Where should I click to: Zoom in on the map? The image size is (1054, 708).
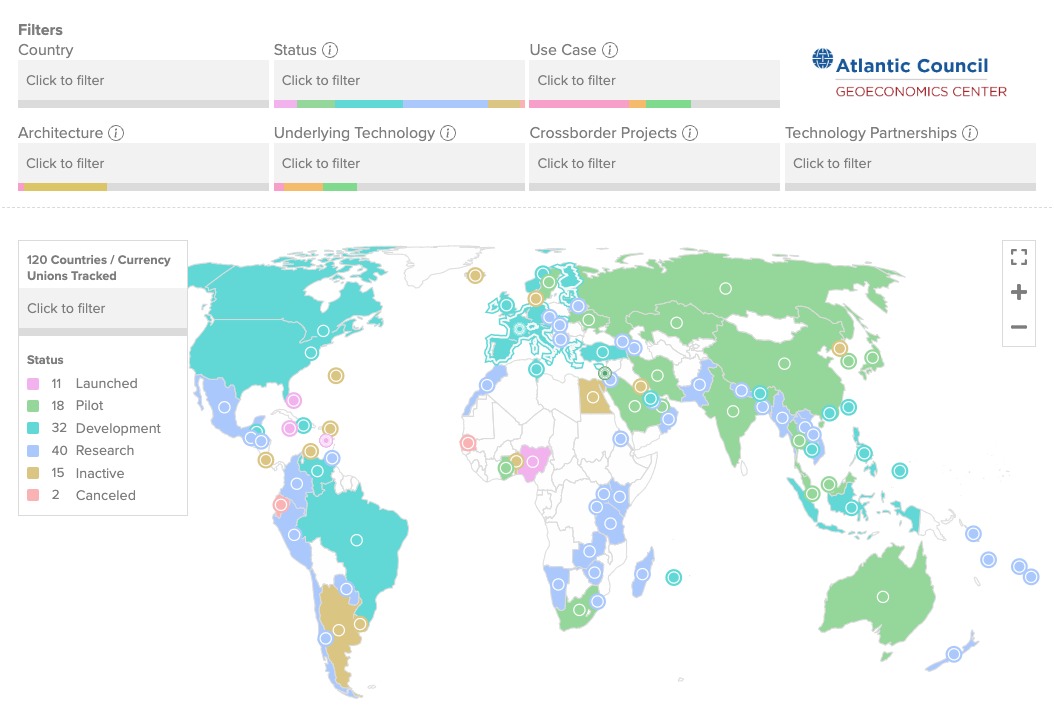click(x=1019, y=292)
